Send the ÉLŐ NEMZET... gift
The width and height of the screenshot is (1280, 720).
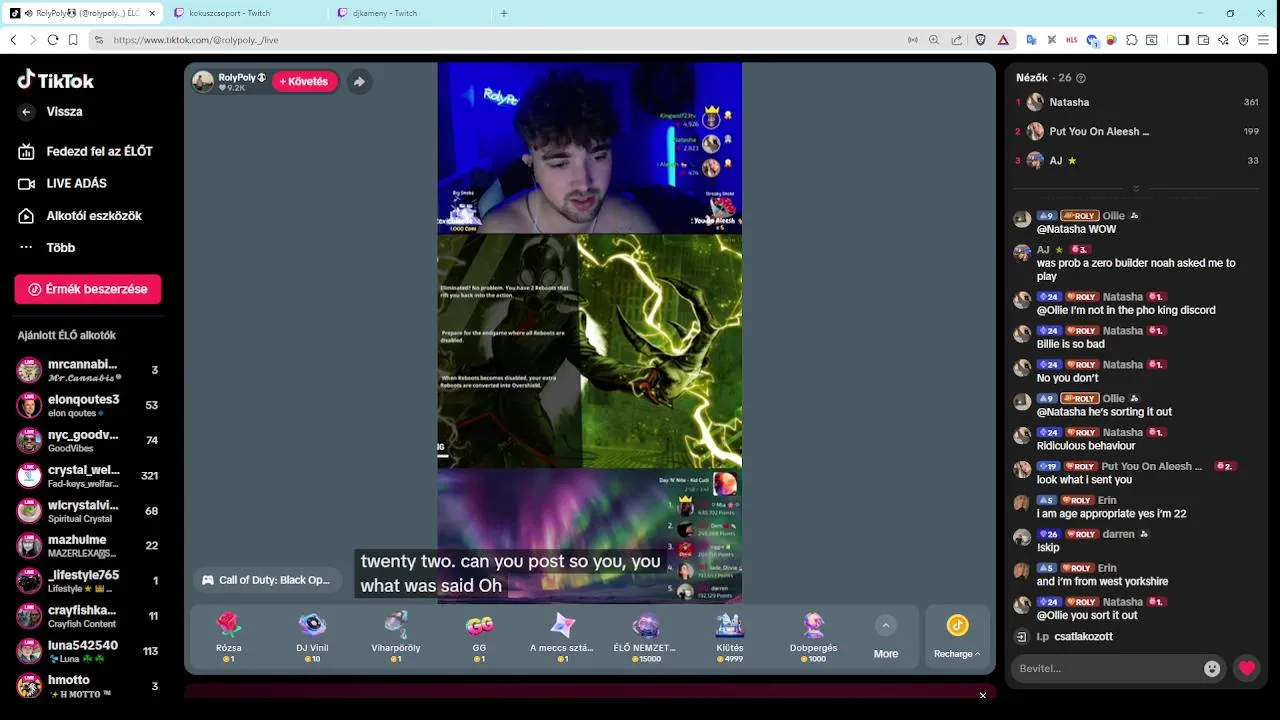pos(645,636)
